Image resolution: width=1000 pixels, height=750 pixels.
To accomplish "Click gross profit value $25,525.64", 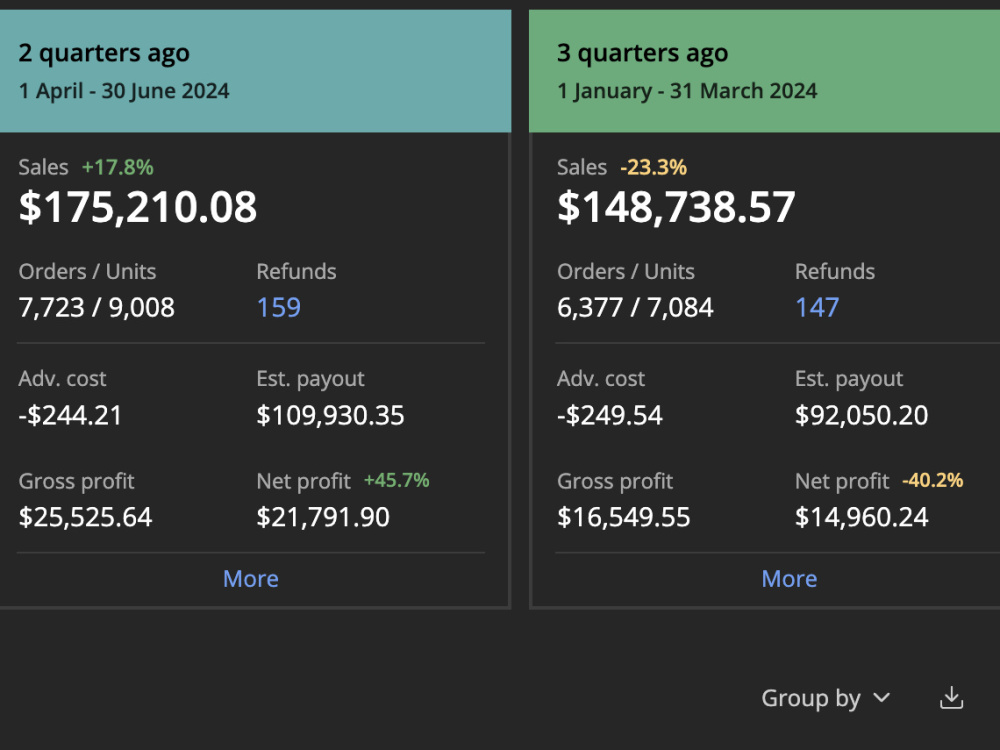I will pyautogui.click(x=85, y=517).
